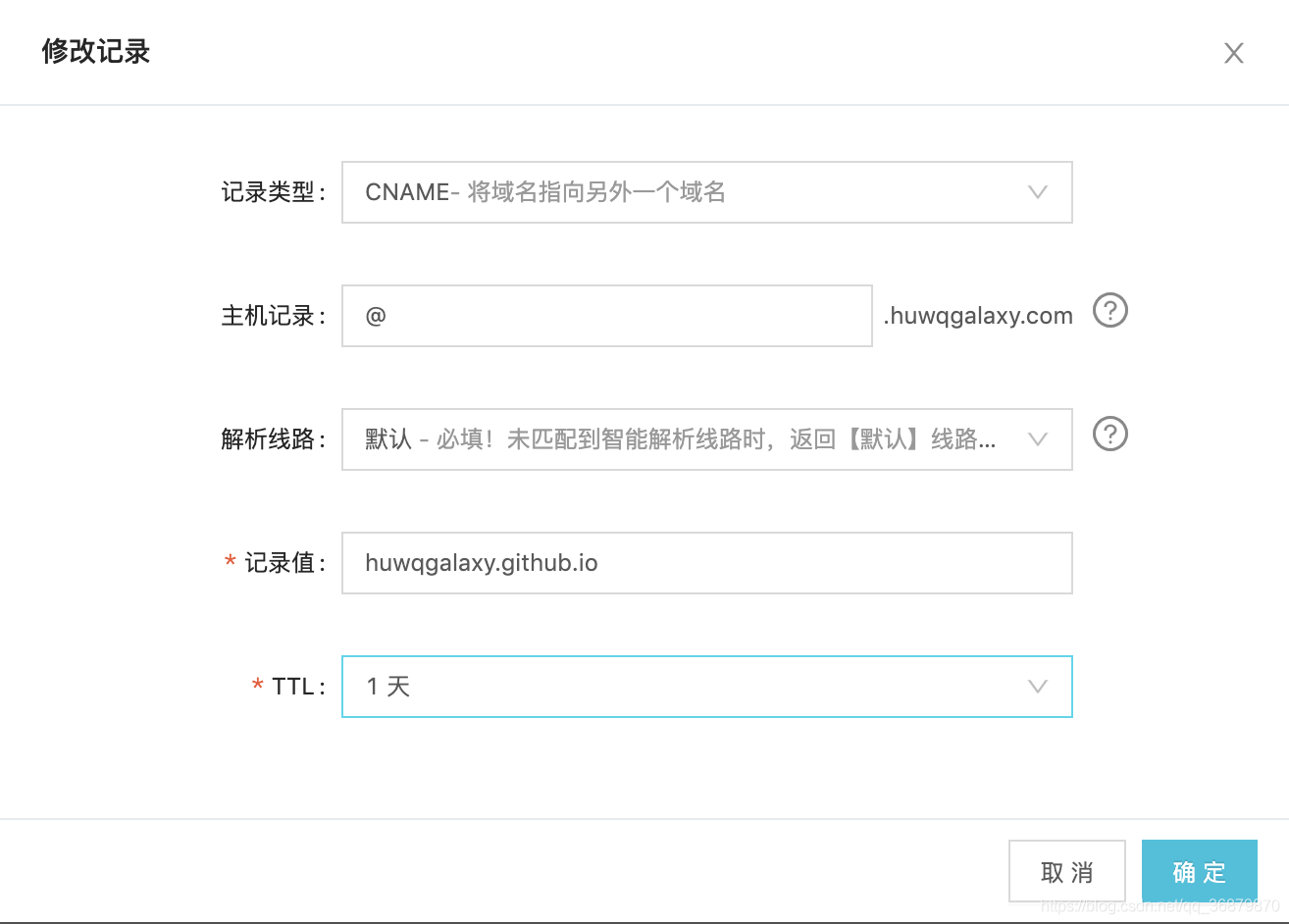
Task: Open the 记录类型 dropdown showing CNAME
Action: tap(706, 192)
